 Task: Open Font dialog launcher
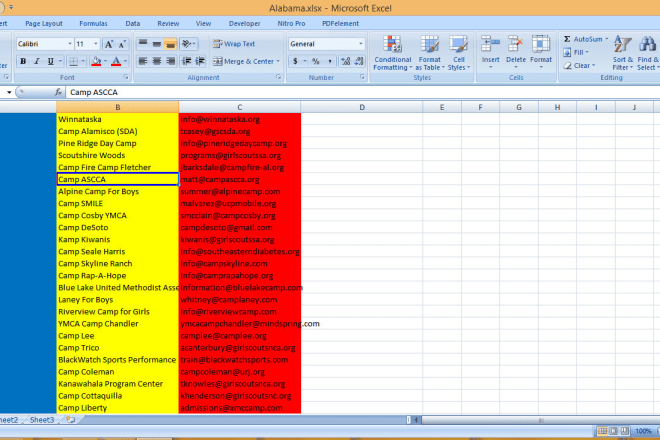click(126, 77)
